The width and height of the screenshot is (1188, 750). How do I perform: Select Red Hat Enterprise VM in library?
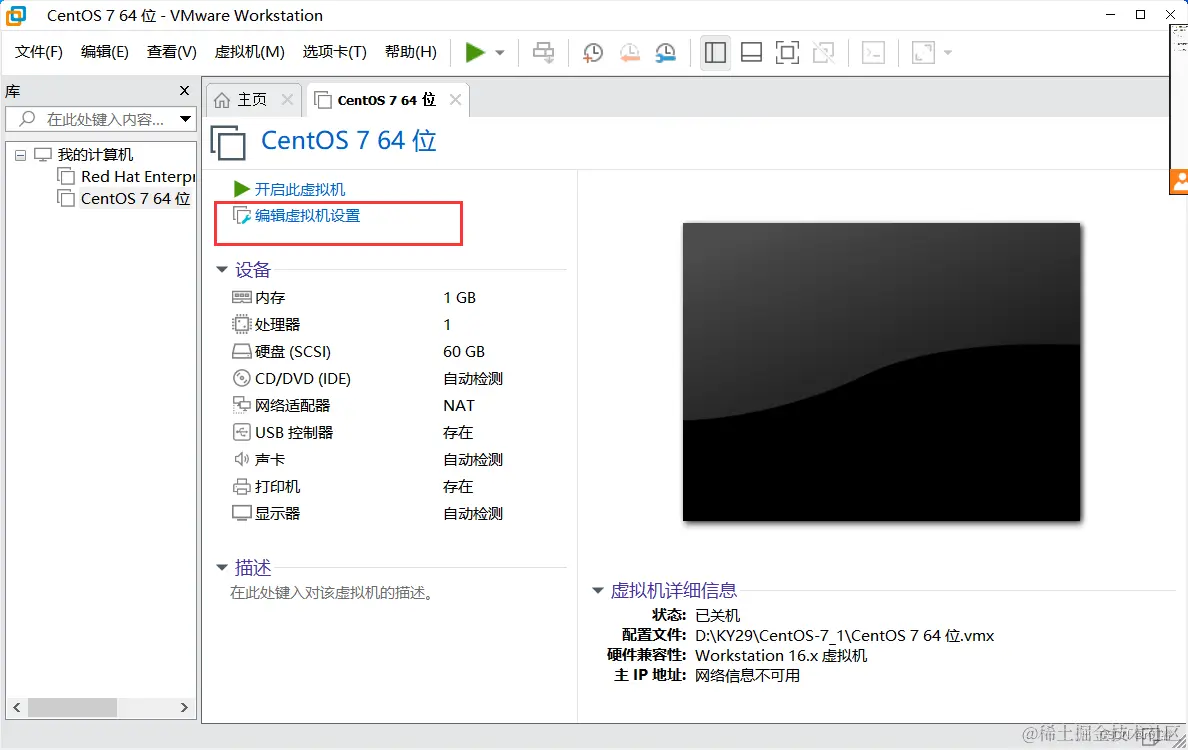[137, 177]
